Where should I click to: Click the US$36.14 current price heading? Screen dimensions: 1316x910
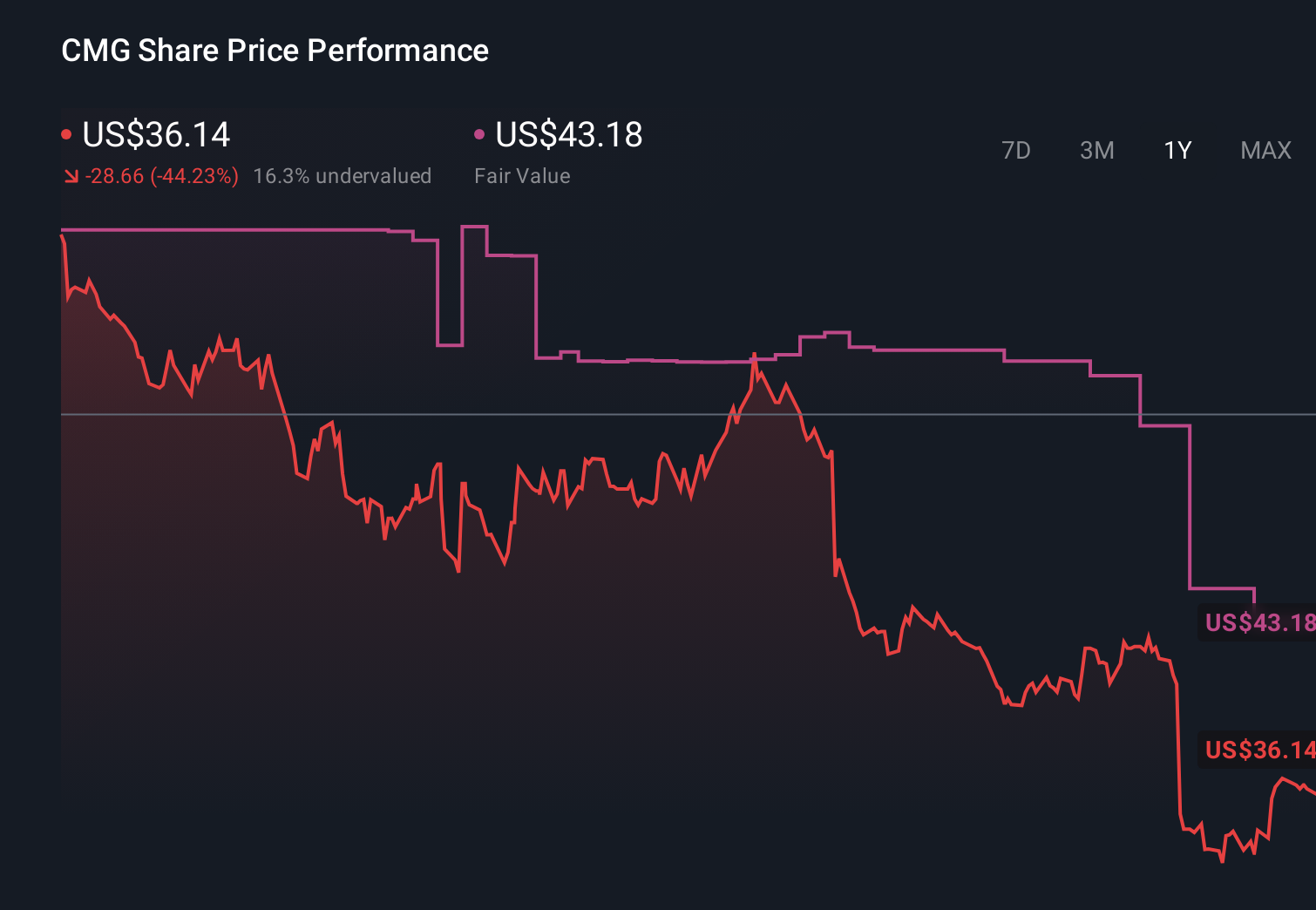point(155,135)
